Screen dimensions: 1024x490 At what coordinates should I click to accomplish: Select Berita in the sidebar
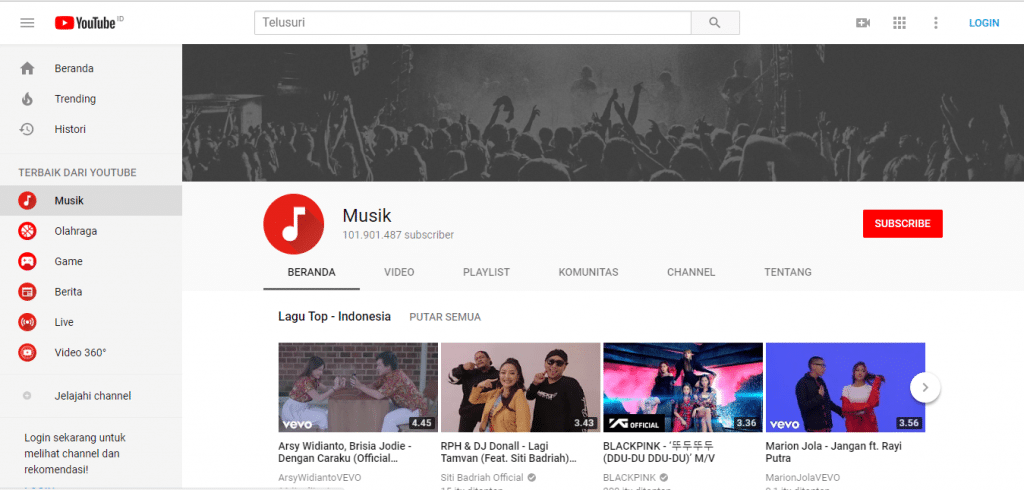[91, 291]
